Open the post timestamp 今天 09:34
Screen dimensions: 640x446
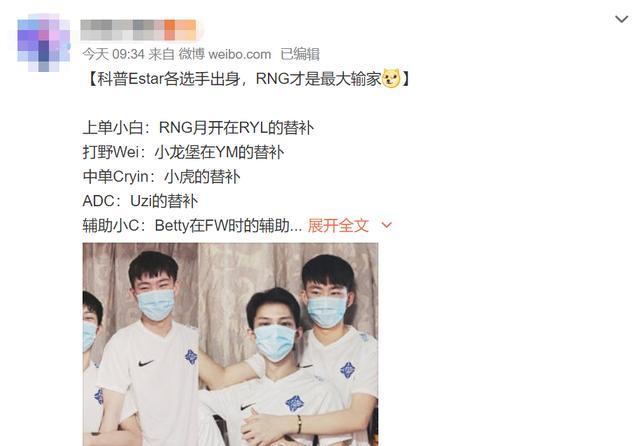113,54
